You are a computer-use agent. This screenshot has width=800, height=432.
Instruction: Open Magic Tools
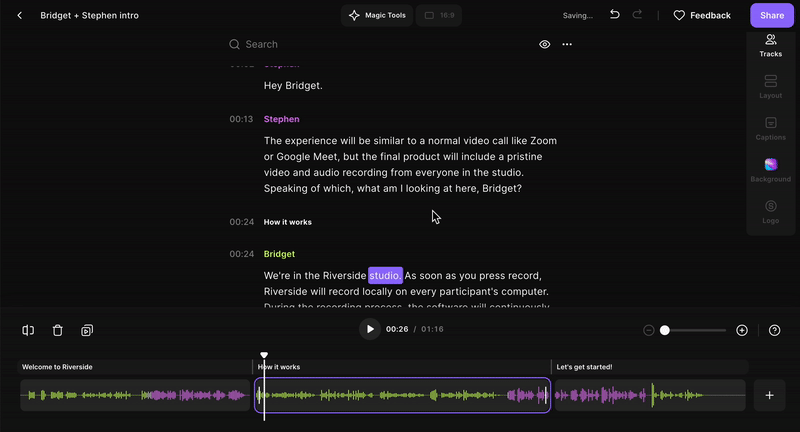click(377, 15)
